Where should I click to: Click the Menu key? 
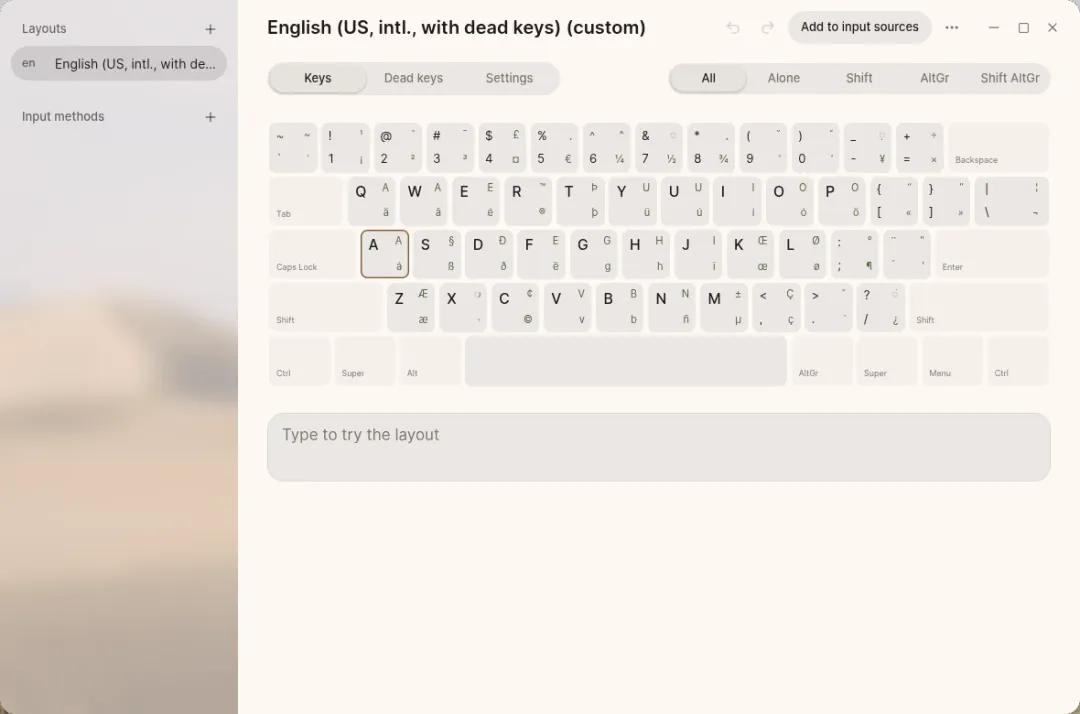click(x=953, y=360)
